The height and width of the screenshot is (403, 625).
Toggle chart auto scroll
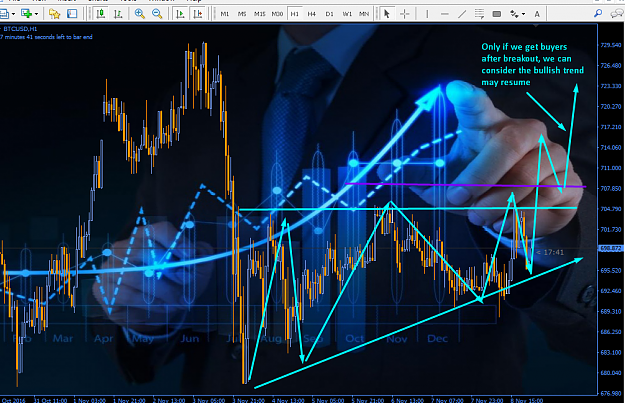pos(181,14)
